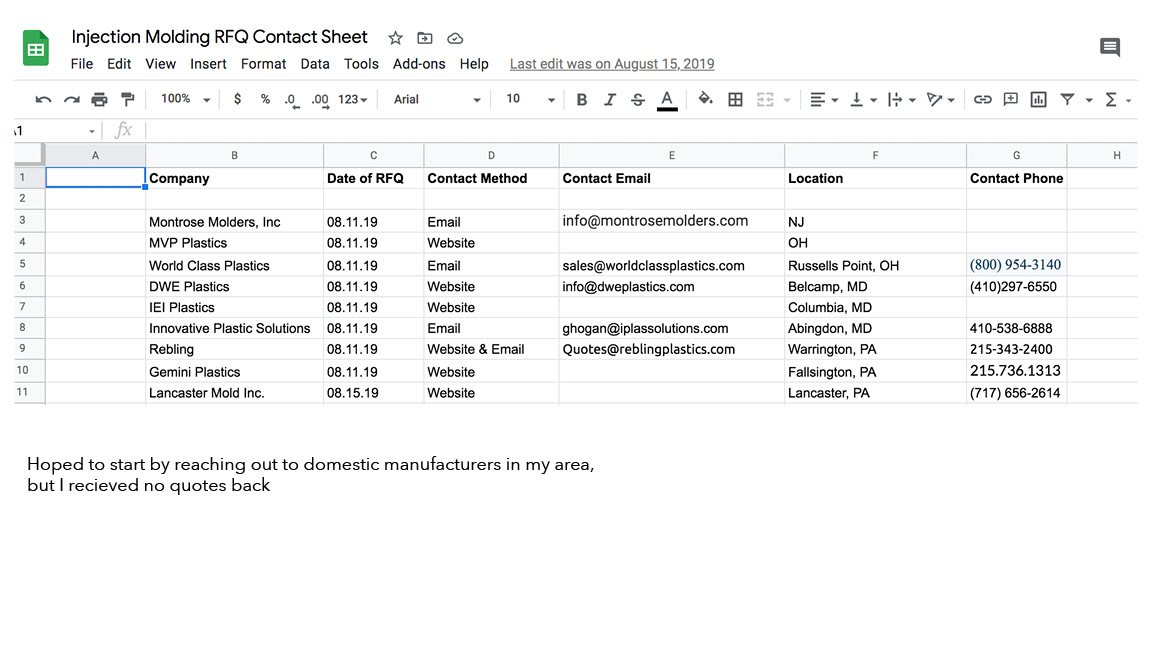This screenshot has width=1152, height=648.
Task: Open horizontal align dropdown
Action: [824, 99]
